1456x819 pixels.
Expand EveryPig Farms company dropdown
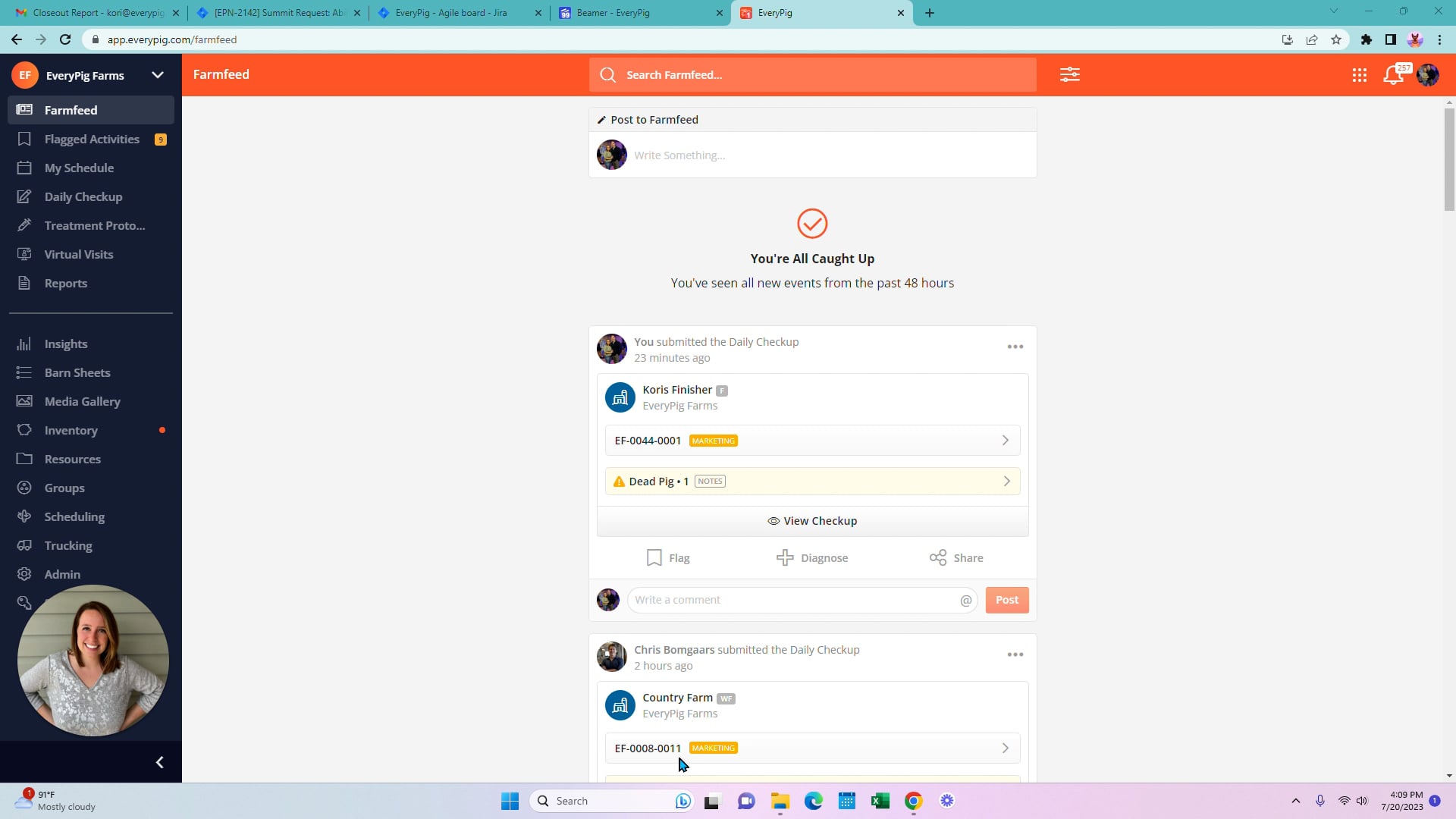pyautogui.click(x=158, y=75)
